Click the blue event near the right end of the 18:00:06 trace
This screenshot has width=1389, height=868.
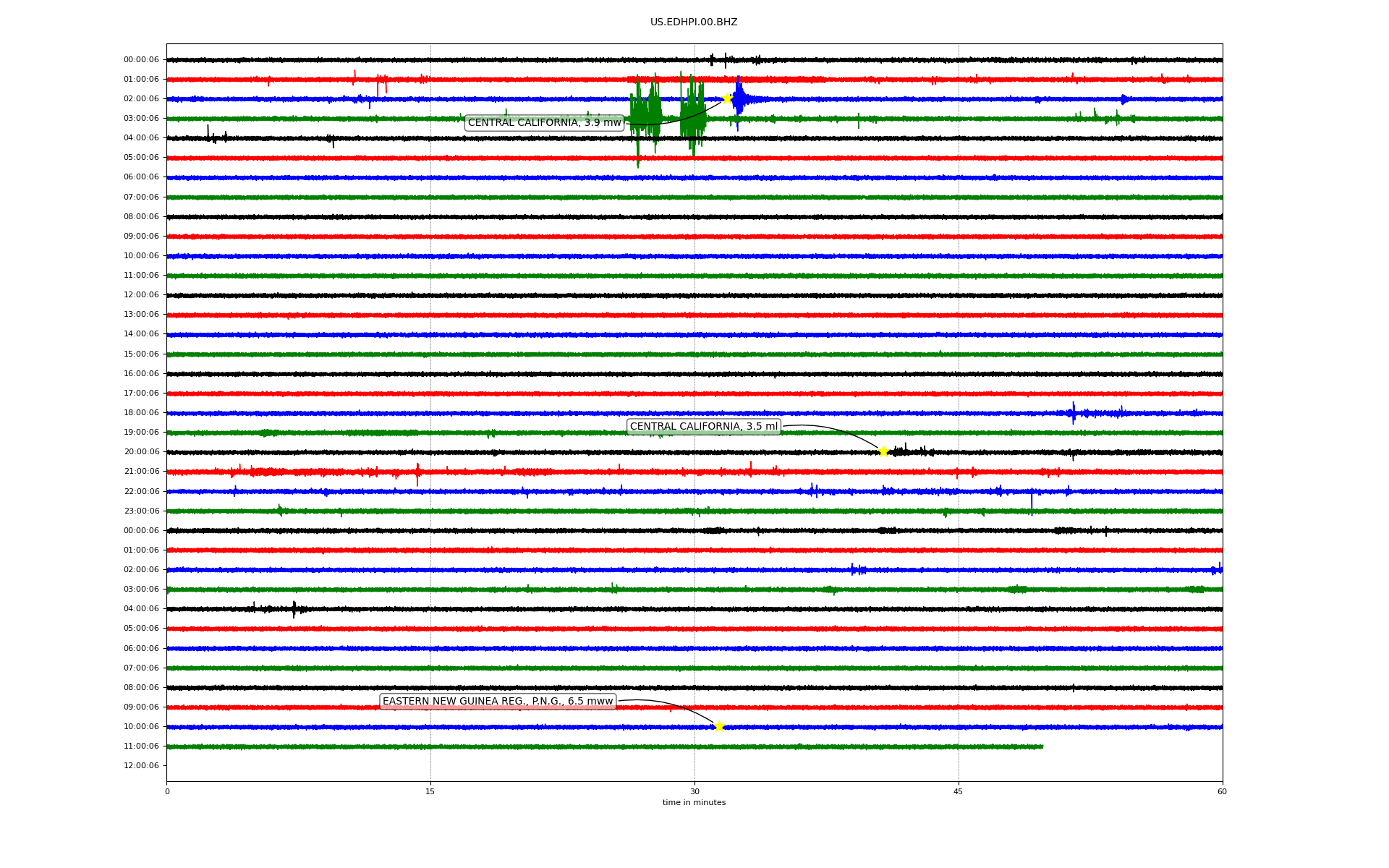point(1074,413)
